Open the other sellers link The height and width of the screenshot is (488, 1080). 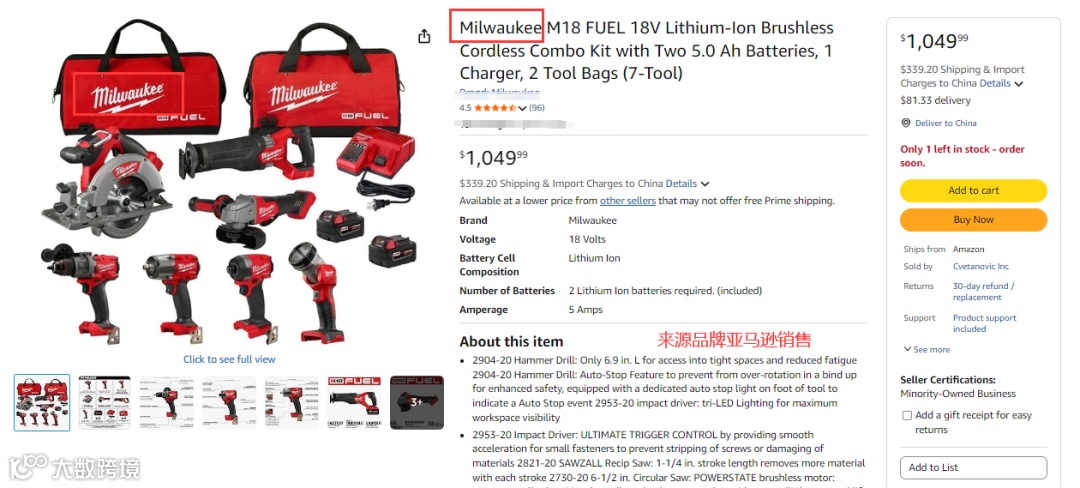(x=627, y=201)
